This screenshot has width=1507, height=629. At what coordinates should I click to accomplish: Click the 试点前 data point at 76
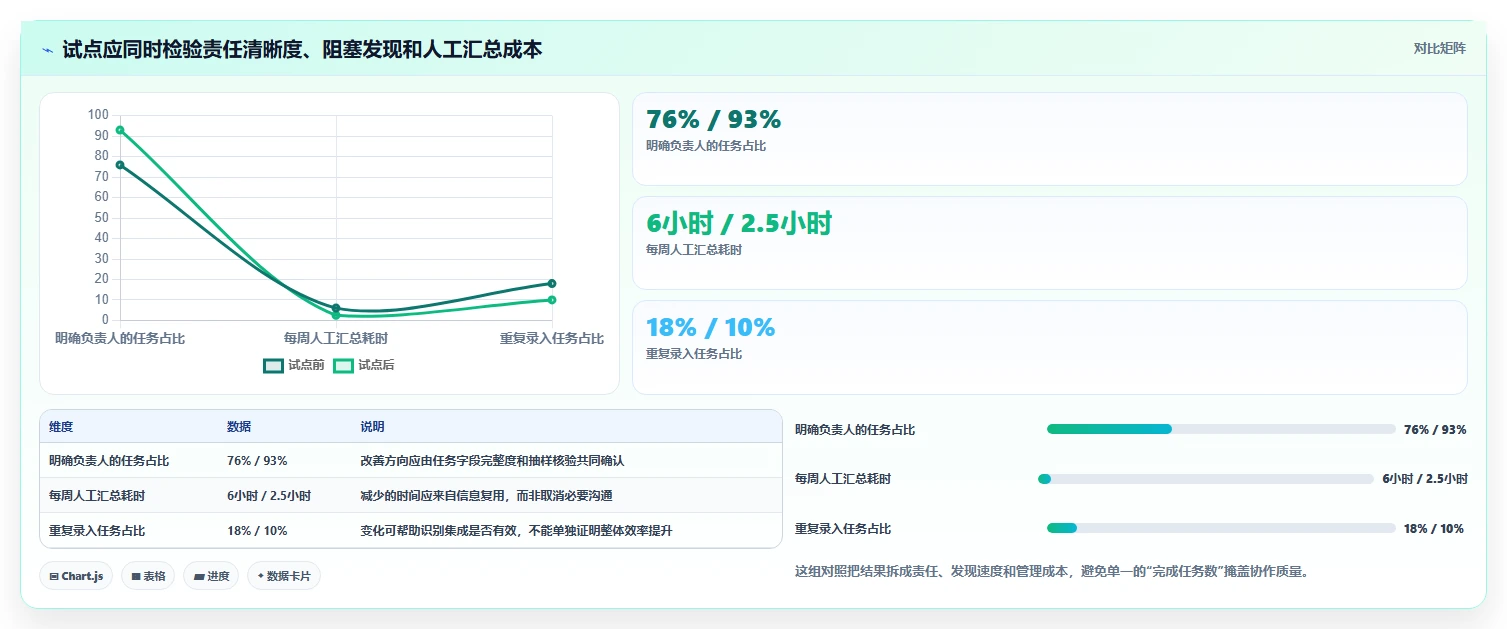pyautogui.click(x=120, y=165)
